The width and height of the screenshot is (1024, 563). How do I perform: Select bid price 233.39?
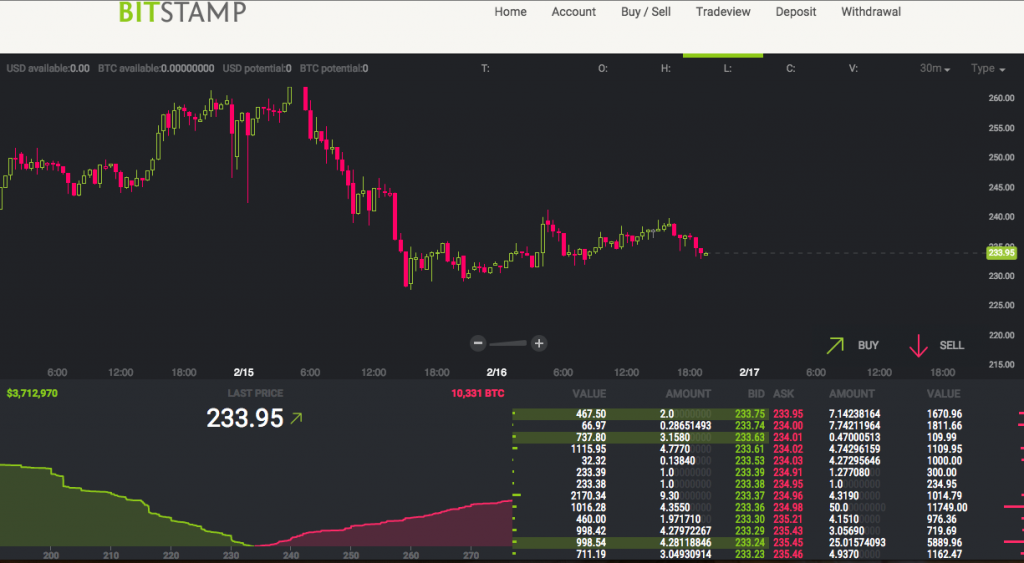coord(750,473)
